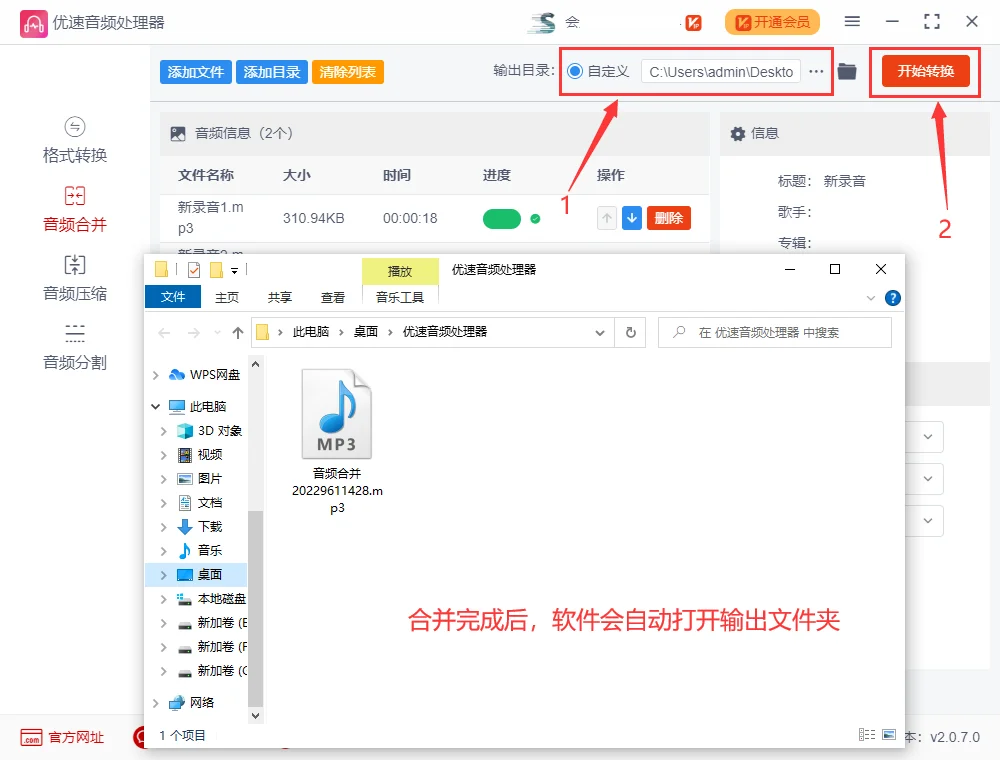Open 音频压缩 from the sidebar
Viewport: 1000px width, 760px height.
tap(75, 279)
